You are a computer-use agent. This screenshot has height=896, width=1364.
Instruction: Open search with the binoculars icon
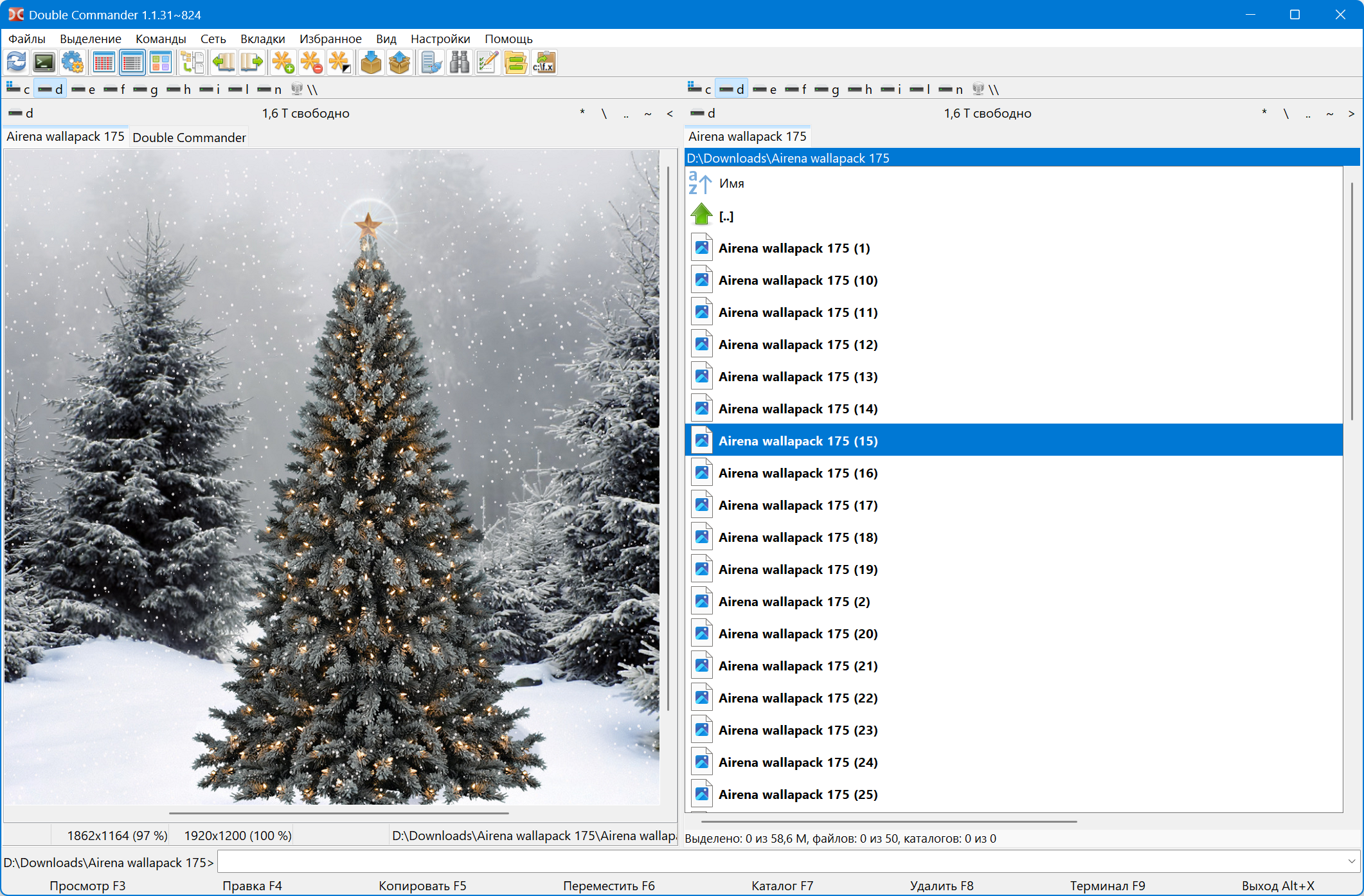pyautogui.click(x=459, y=63)
